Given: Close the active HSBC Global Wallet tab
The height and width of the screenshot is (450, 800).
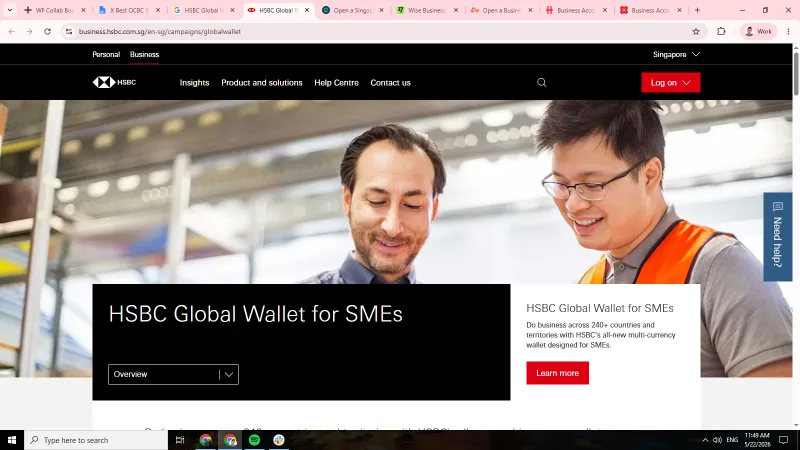Looking at the screenshot, I should pyautogui.click(x=307, y=10).
